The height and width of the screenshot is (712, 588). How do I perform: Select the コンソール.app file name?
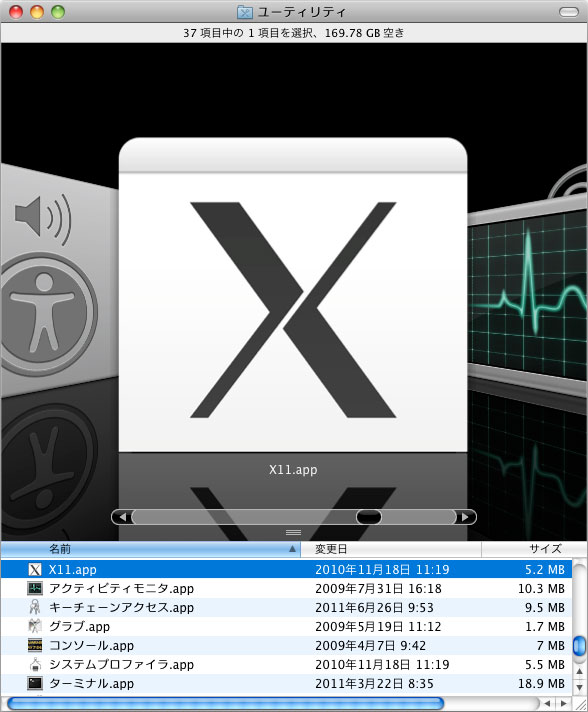point(91,645)
